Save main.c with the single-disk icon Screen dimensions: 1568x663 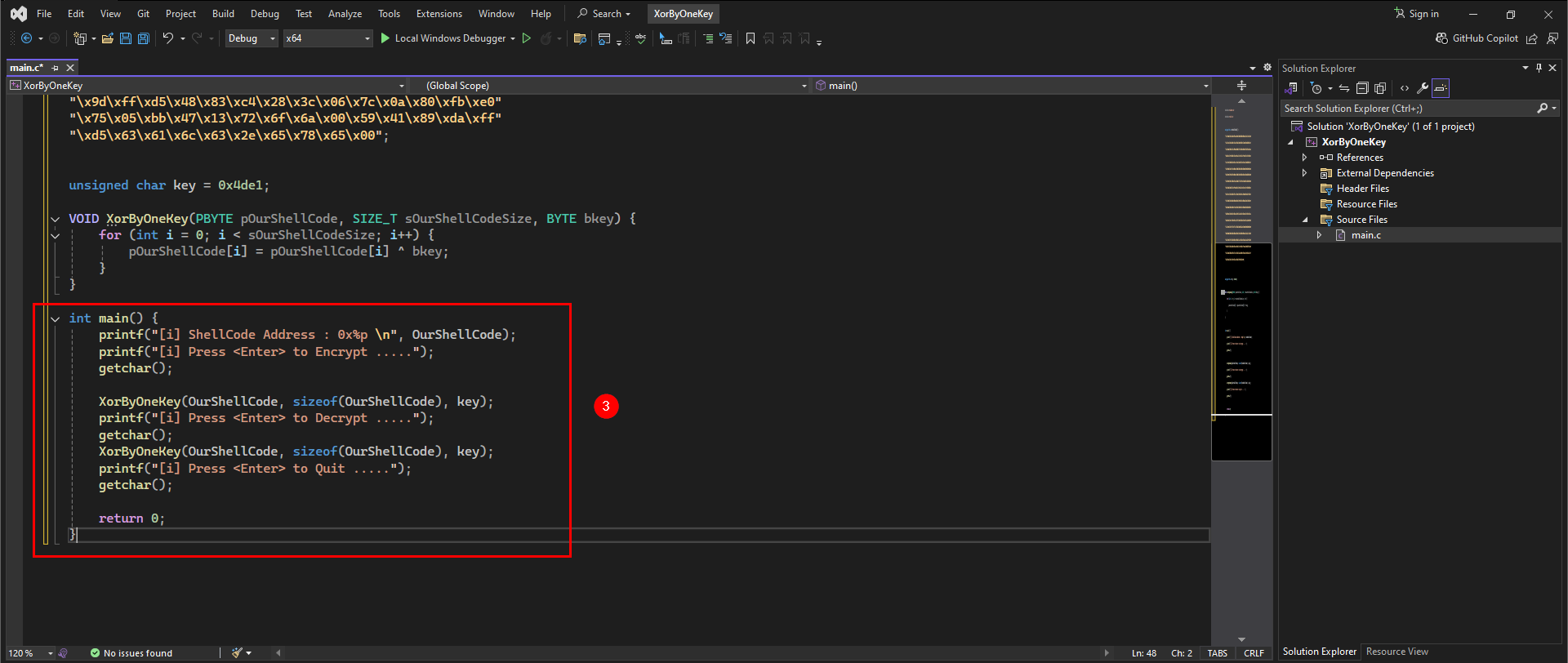click(126, 38)
